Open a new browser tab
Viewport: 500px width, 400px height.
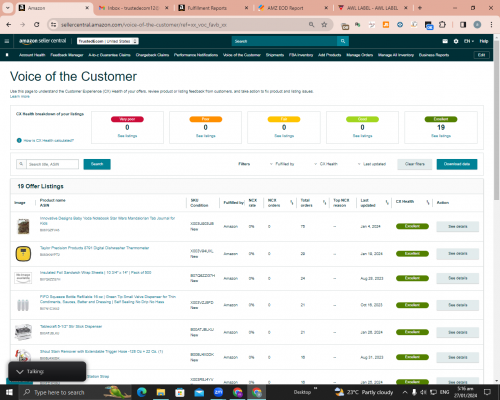[420, 8]
